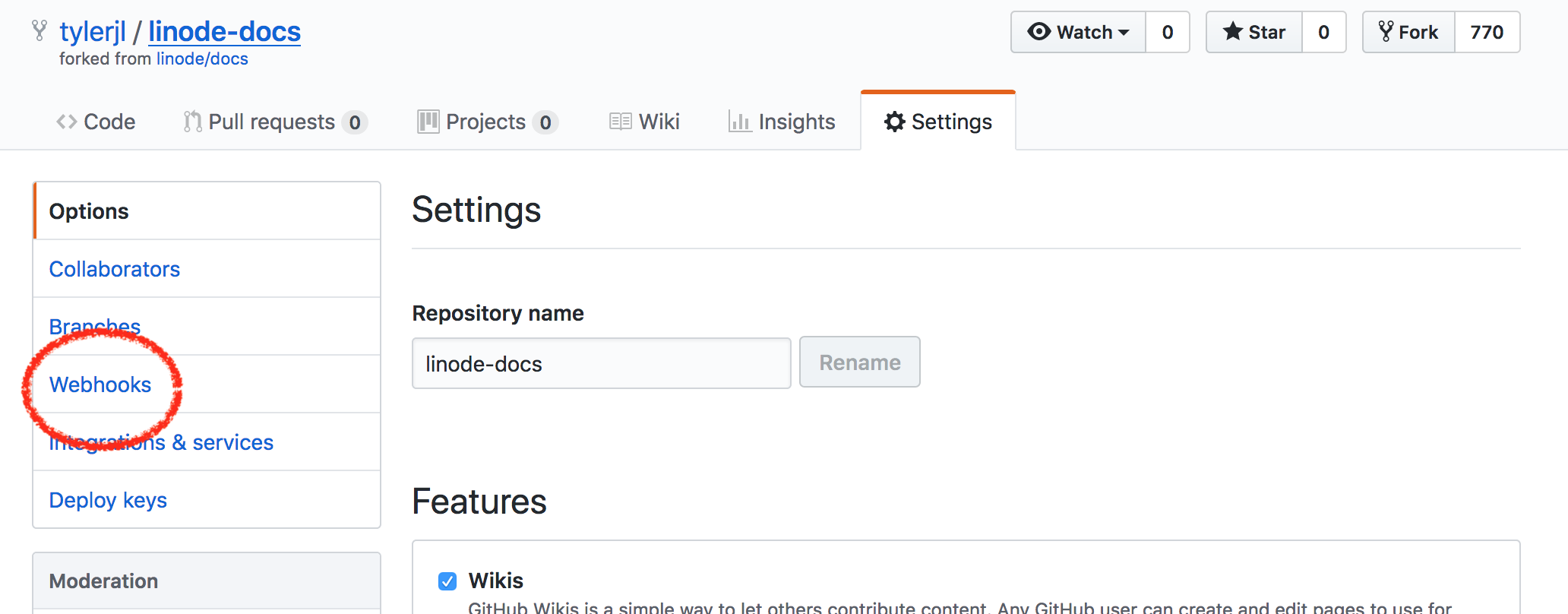1568x614 pixels.
Task: Click the fork icon beside the repository name
Action: coord(40,31)
